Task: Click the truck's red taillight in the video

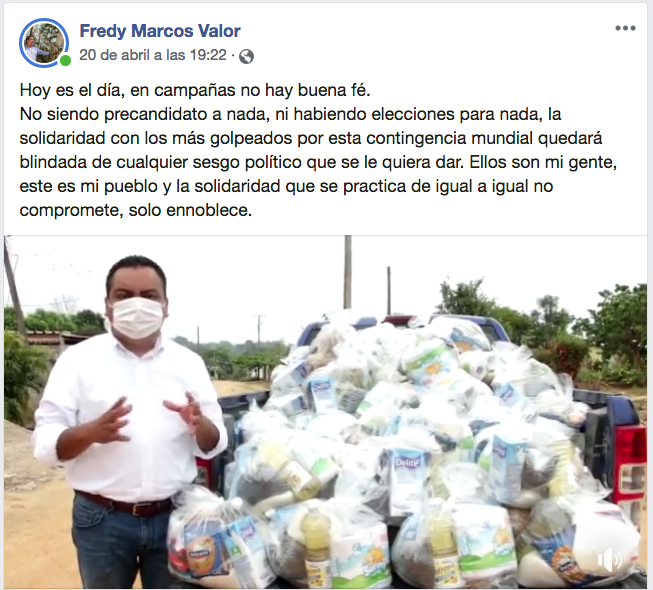Action: 628,462
